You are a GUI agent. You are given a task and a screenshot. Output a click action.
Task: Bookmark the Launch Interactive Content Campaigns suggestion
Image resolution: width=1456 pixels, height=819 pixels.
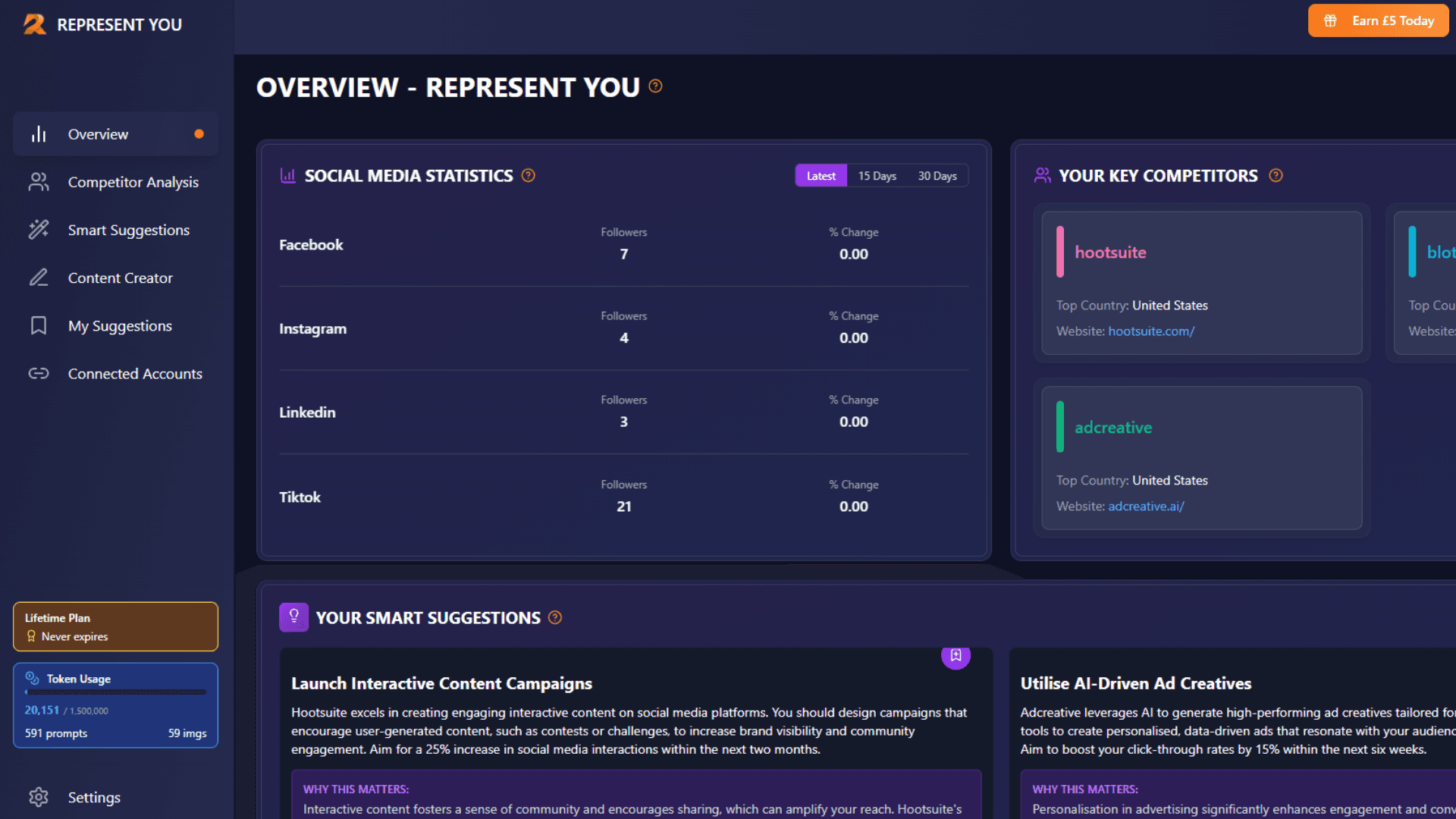click(x=955, y=655)
